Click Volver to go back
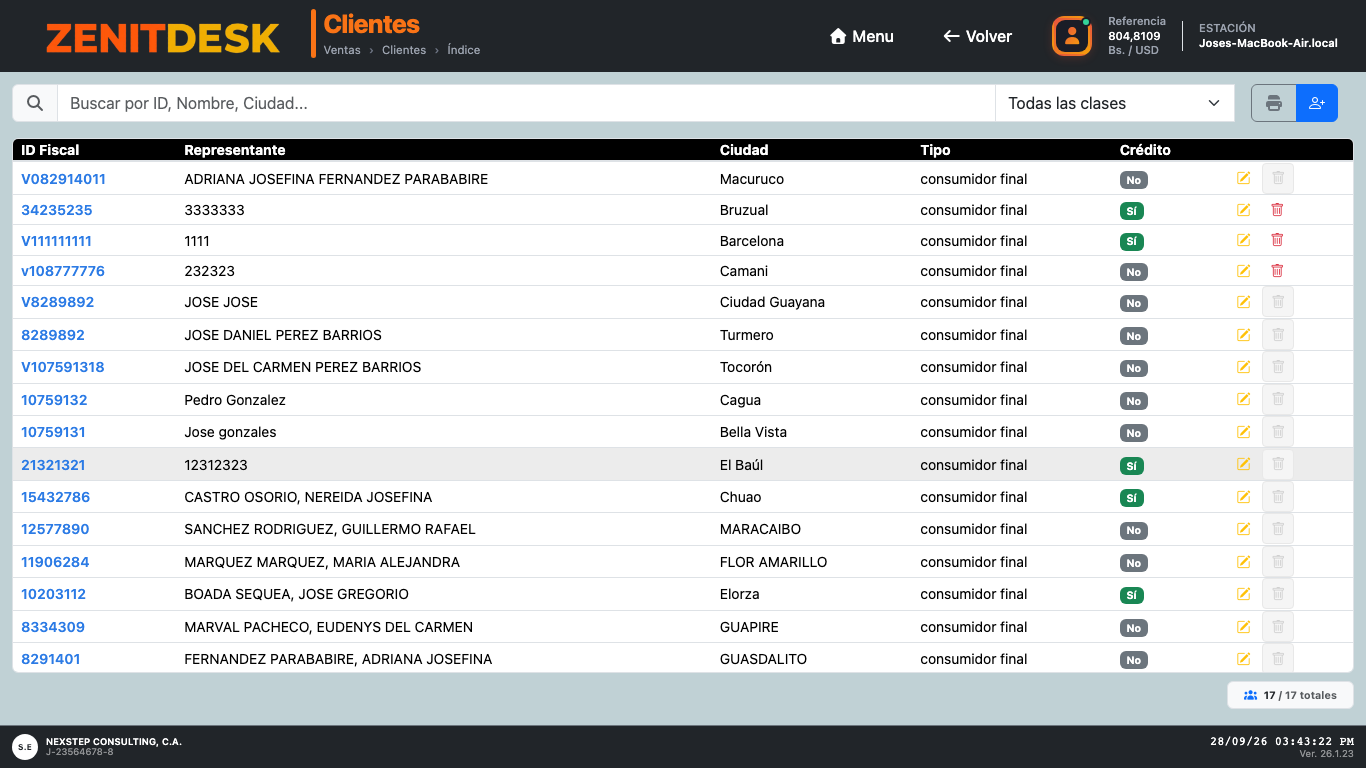 tap(977, 36)
